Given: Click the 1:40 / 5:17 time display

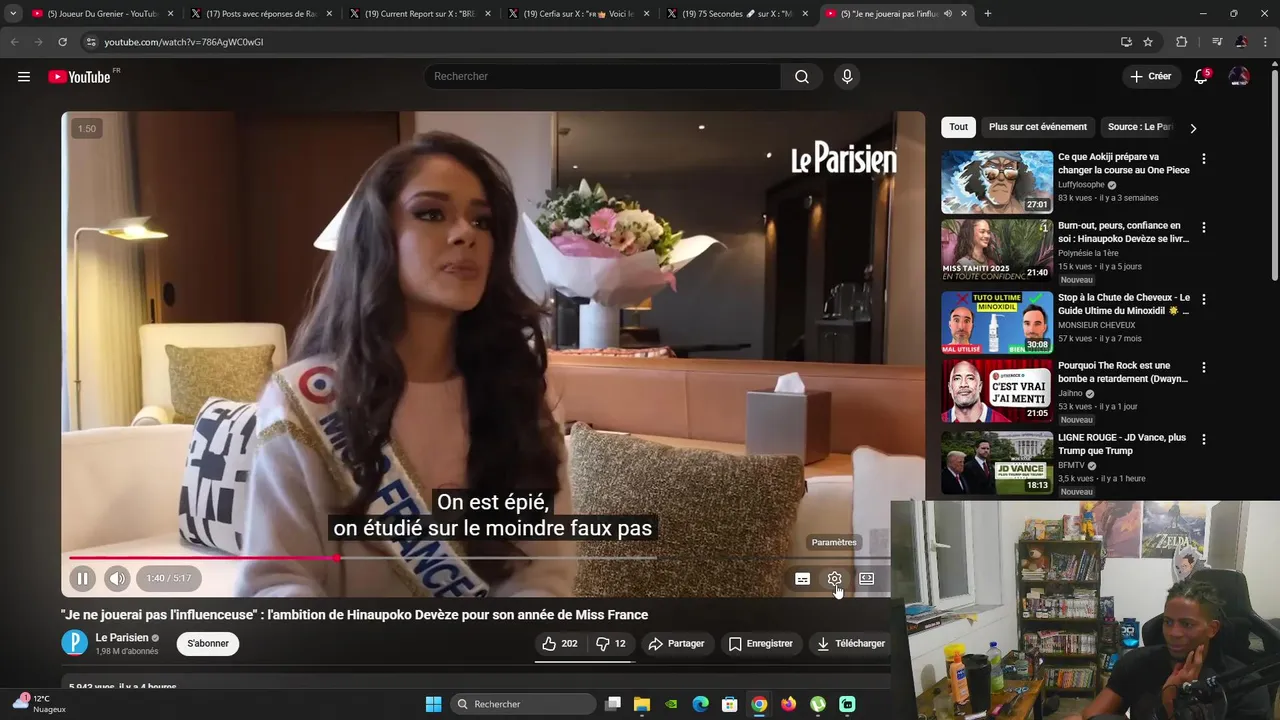Looking at the screenshot, I should pos(168,578).
